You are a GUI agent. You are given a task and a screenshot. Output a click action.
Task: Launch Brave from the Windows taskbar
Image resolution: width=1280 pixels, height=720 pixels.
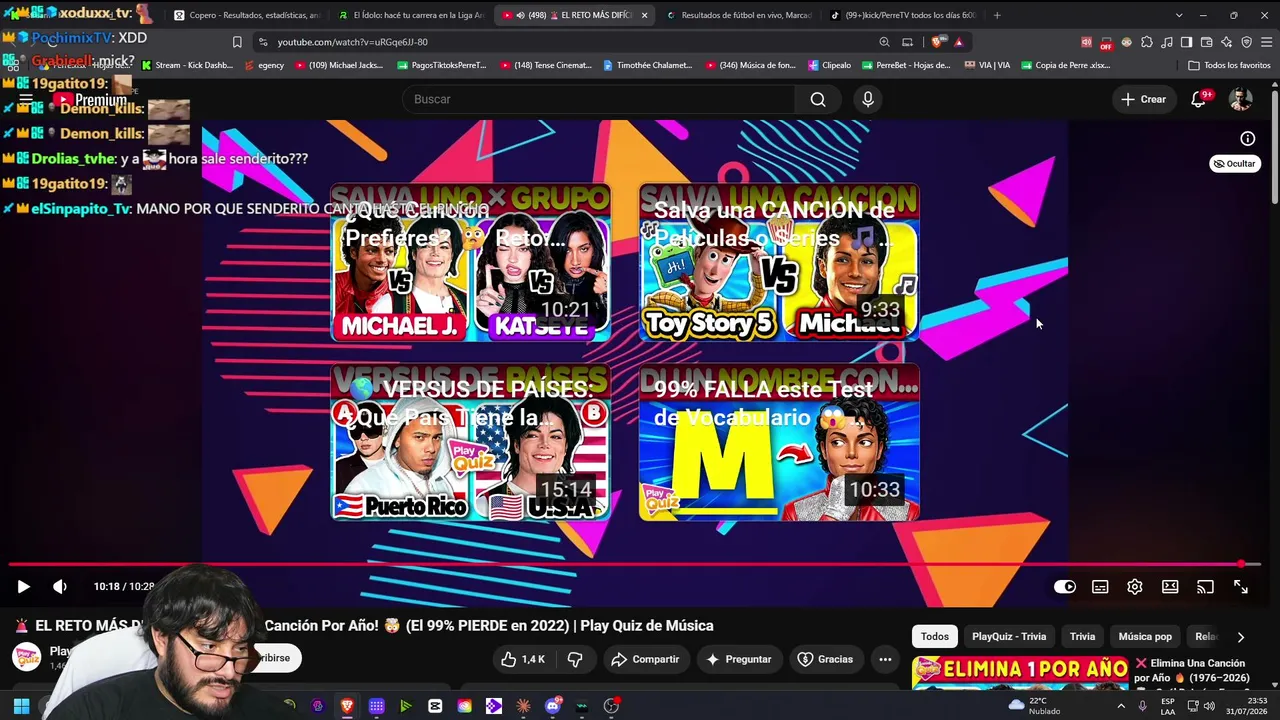(347, 706)
